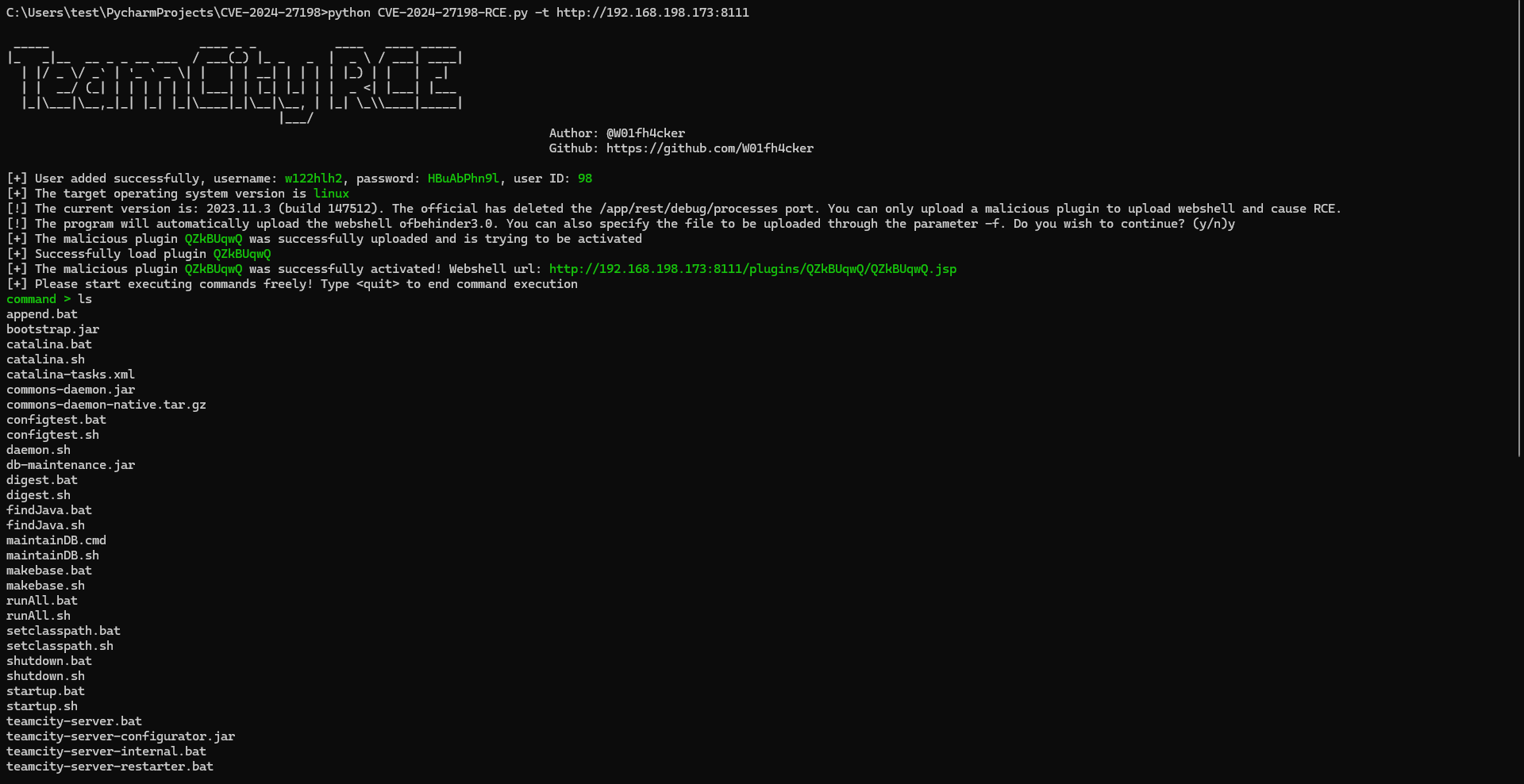Click shutdown.sh file name
The width and height of the screenshot is (1524, 784).
click(x=45, y=676)
